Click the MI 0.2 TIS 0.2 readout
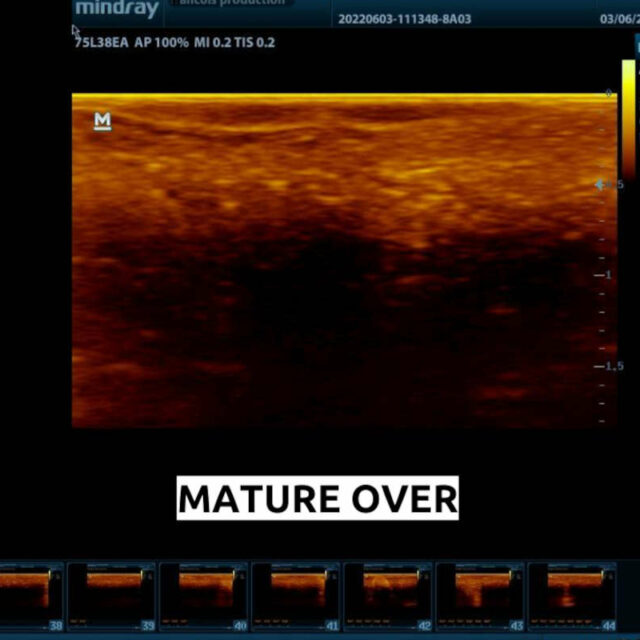The image size is (640, 640). click(234, 42)
